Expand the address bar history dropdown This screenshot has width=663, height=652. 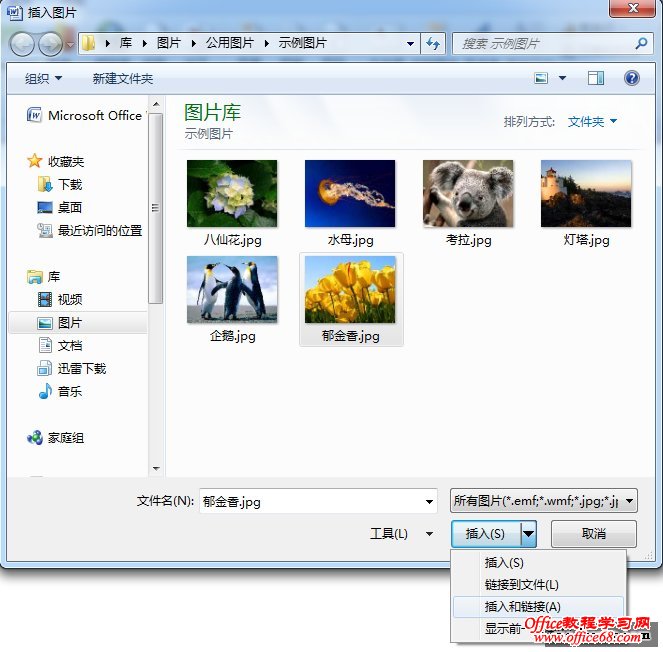tap(410, 44)
